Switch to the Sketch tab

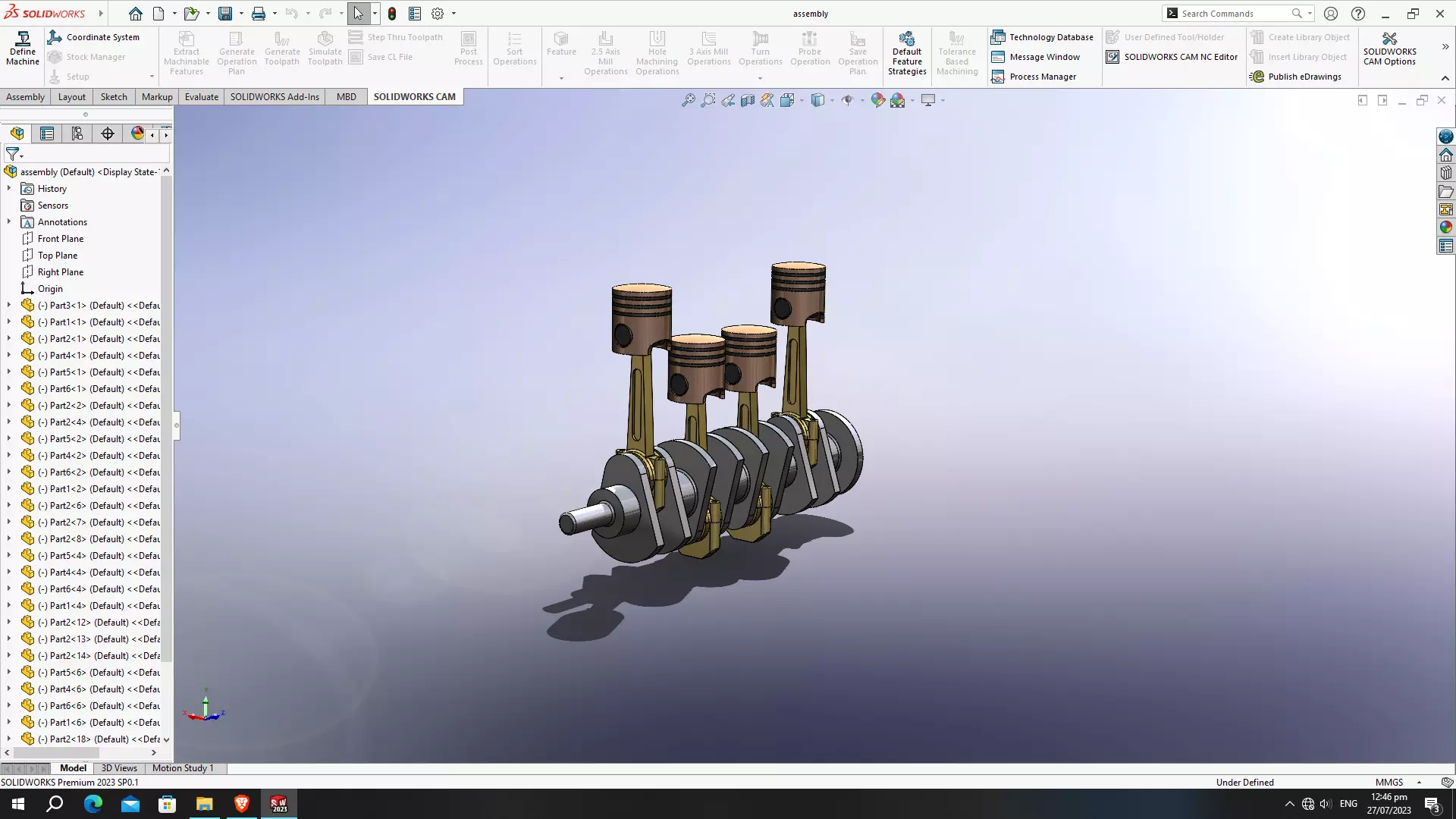(x=114, y=96)
